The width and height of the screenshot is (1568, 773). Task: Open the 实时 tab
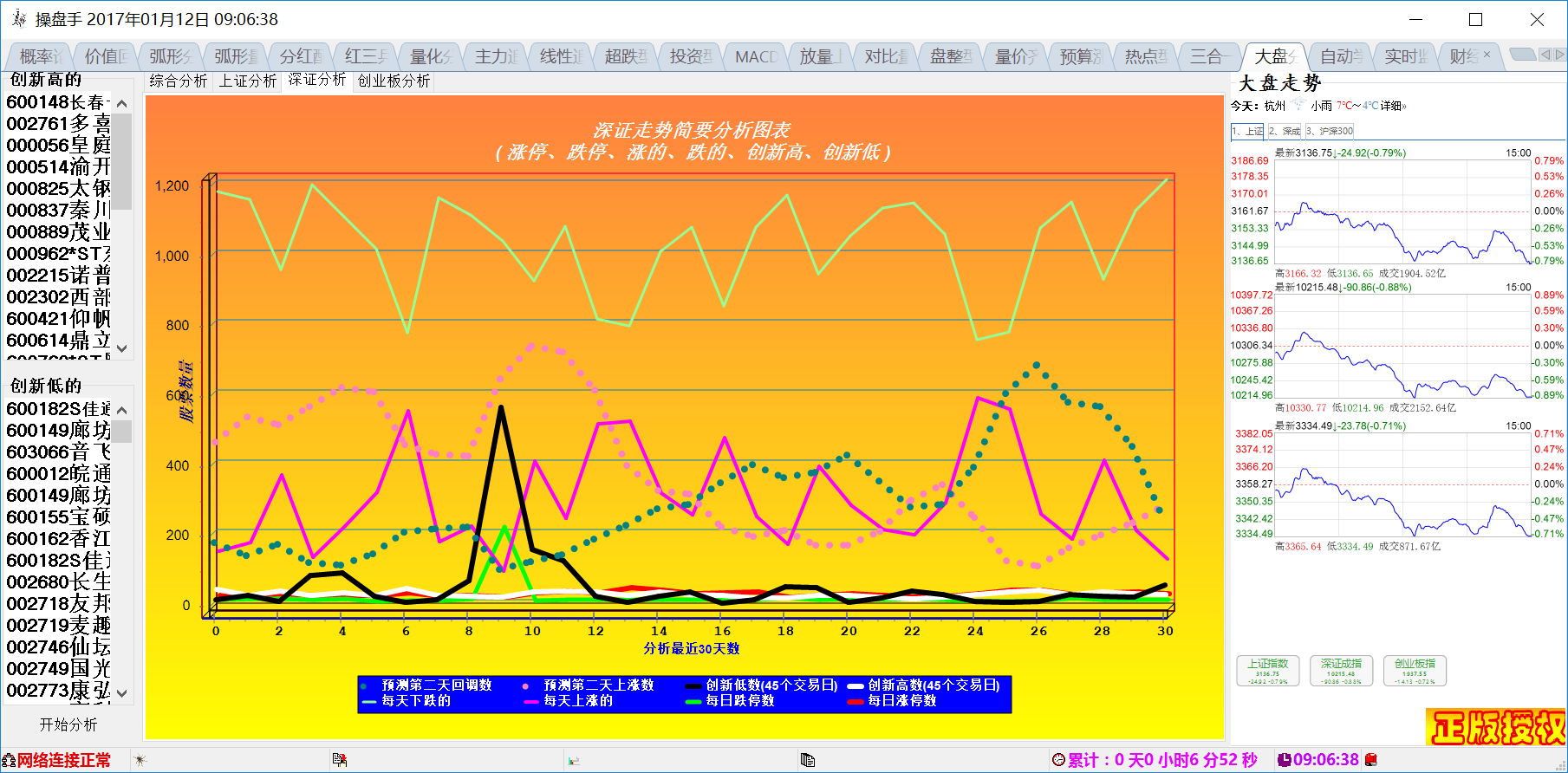coord(1405,56)
